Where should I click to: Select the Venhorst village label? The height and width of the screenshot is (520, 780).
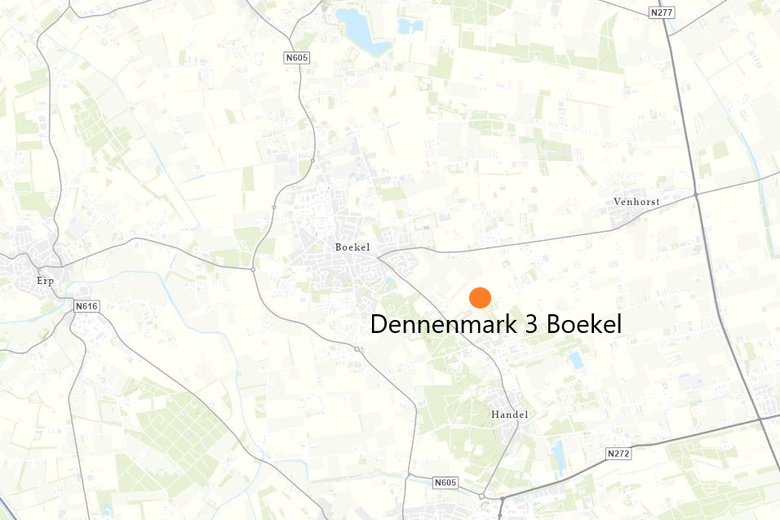click(636, 202)
